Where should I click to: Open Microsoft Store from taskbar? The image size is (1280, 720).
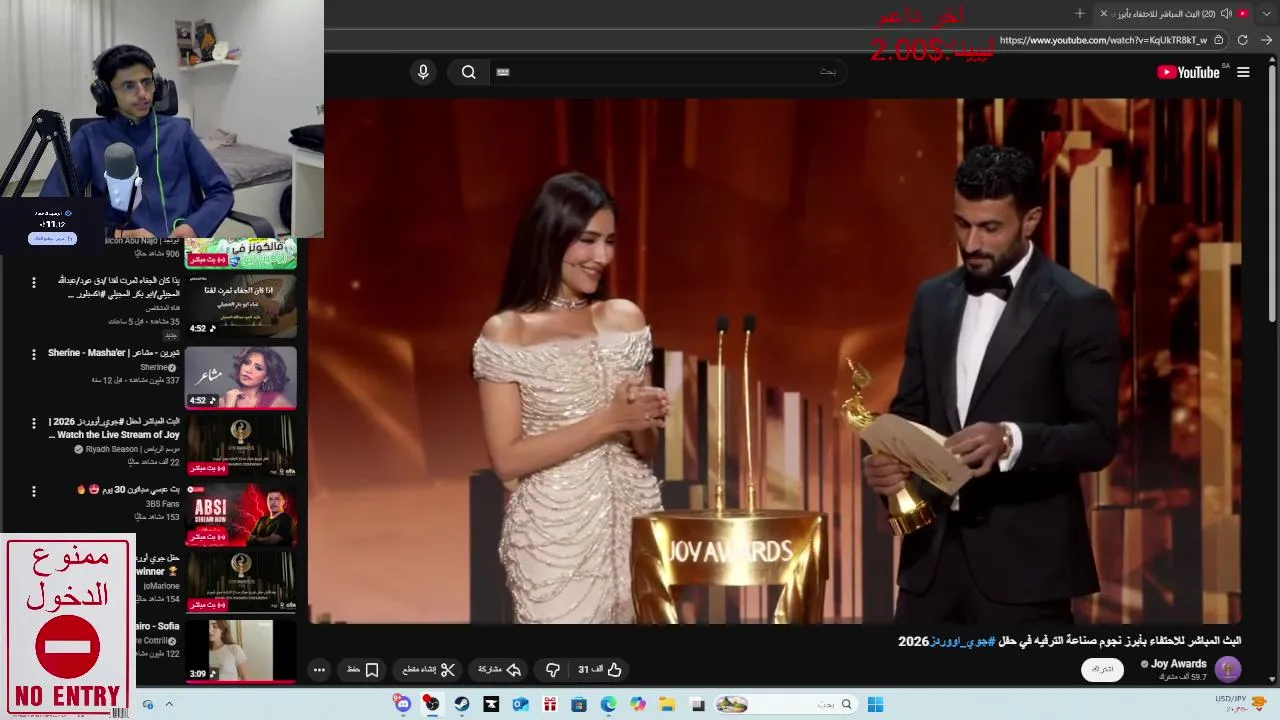tap(579, 704)
